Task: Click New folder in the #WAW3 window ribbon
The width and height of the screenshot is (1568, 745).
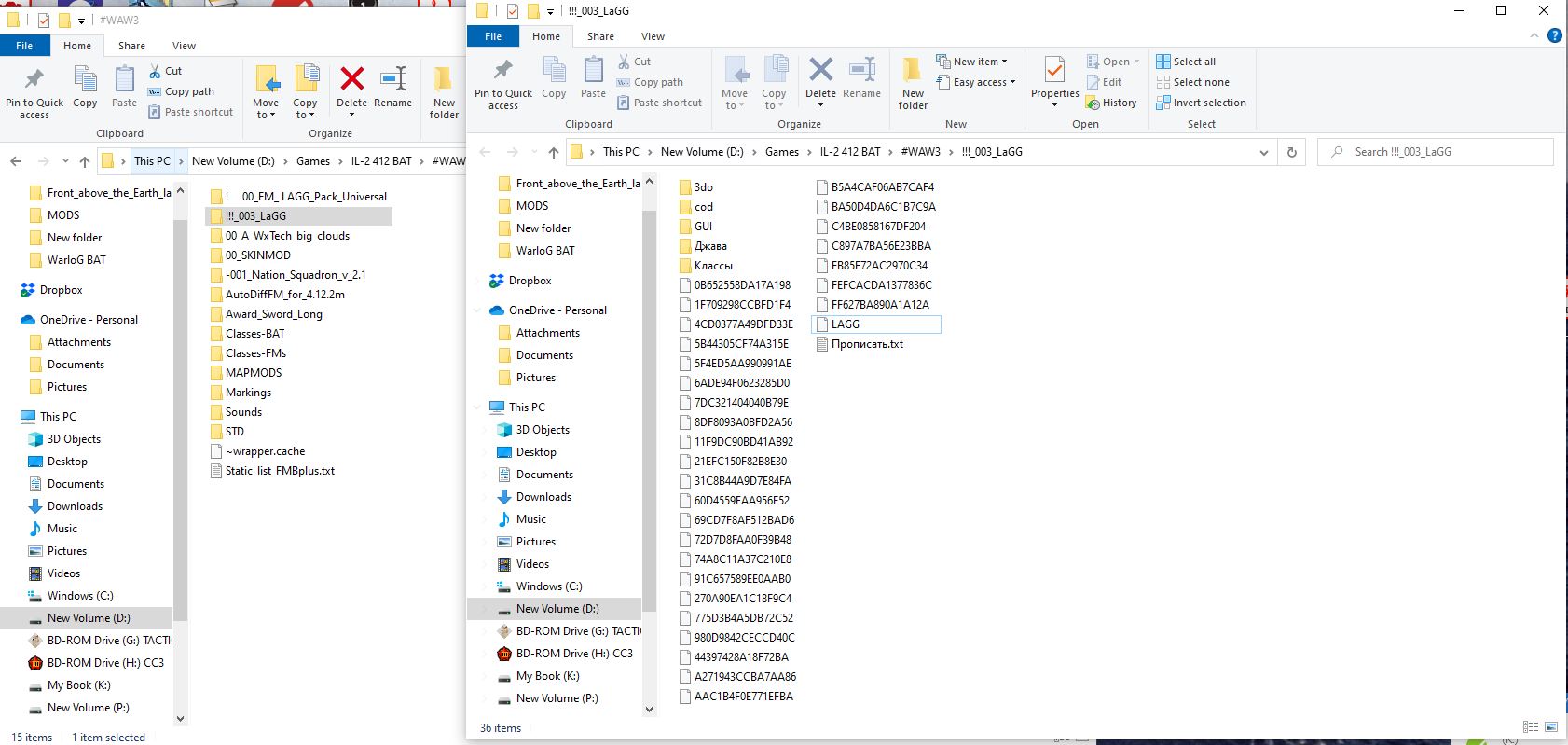Action: pos(444,93)
